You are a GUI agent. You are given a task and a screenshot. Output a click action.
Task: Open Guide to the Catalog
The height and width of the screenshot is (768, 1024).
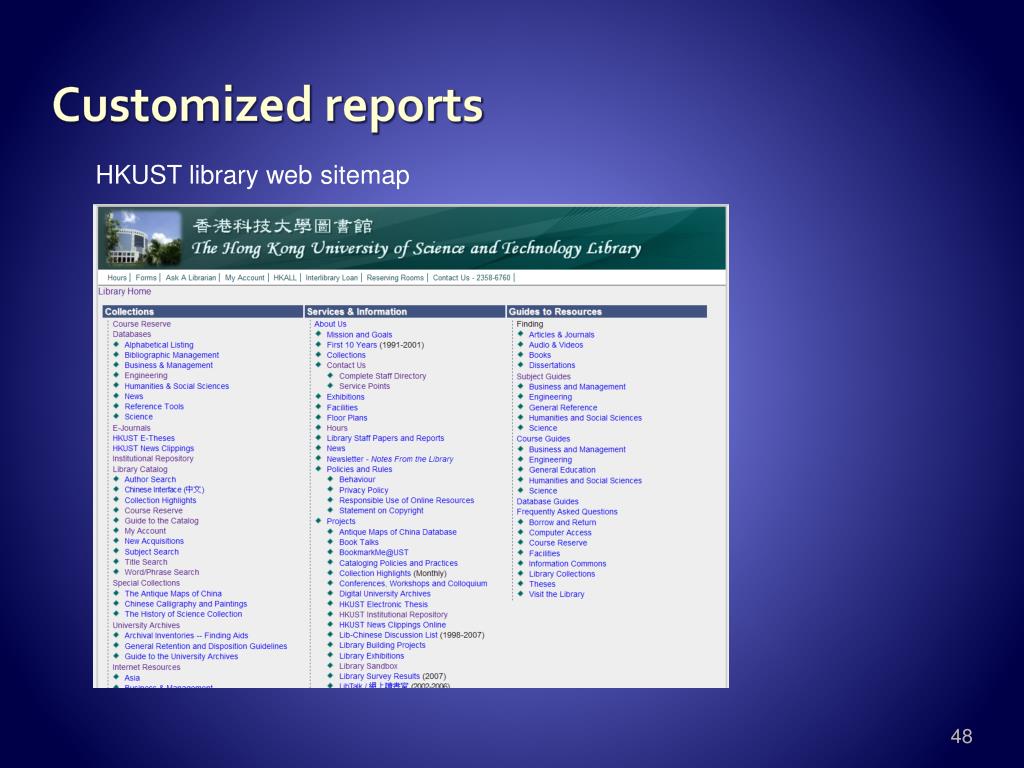click(x=161, y=520)
